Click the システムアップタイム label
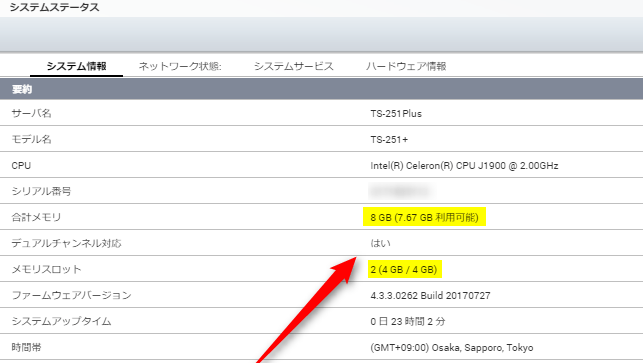Screen dimensions: 643x363 (x=62, y=321)
